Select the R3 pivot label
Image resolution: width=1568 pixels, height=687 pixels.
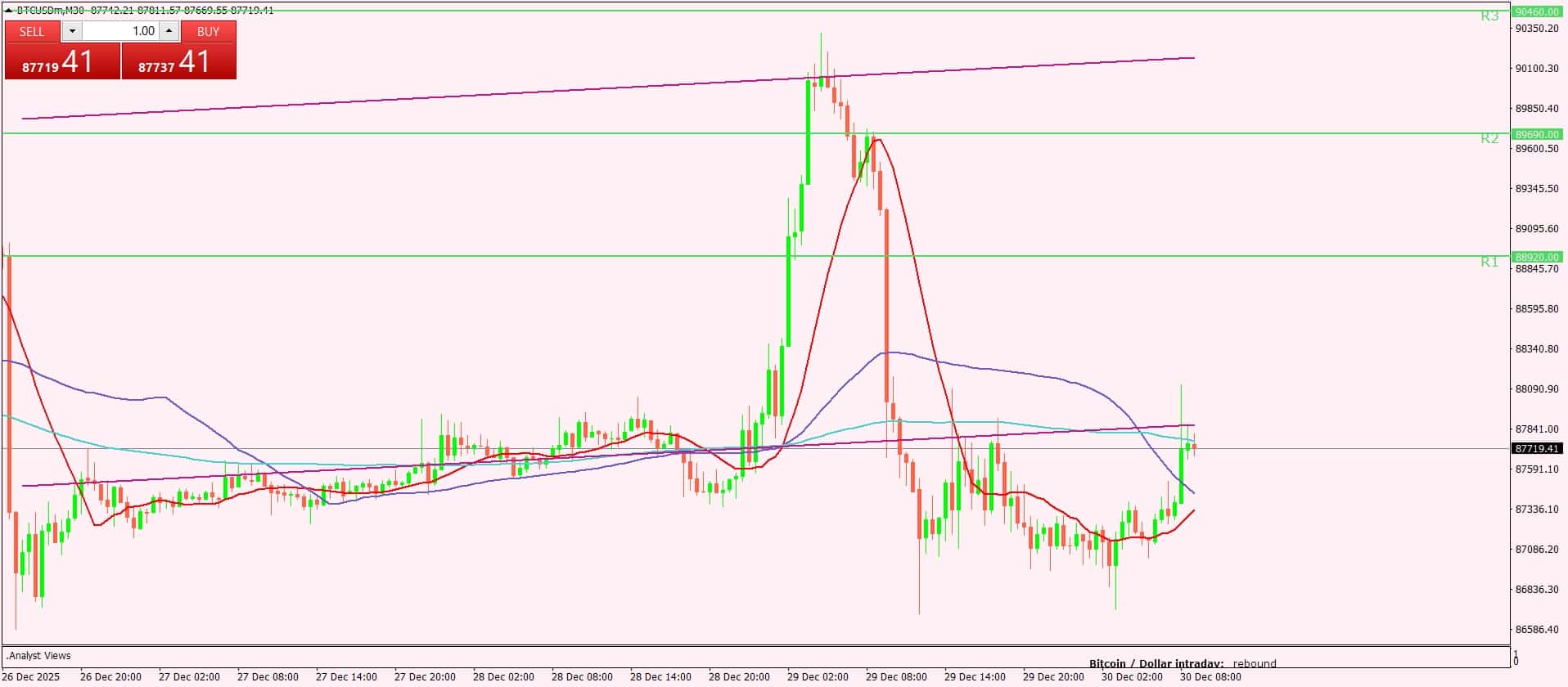[x=1489, y=16]
